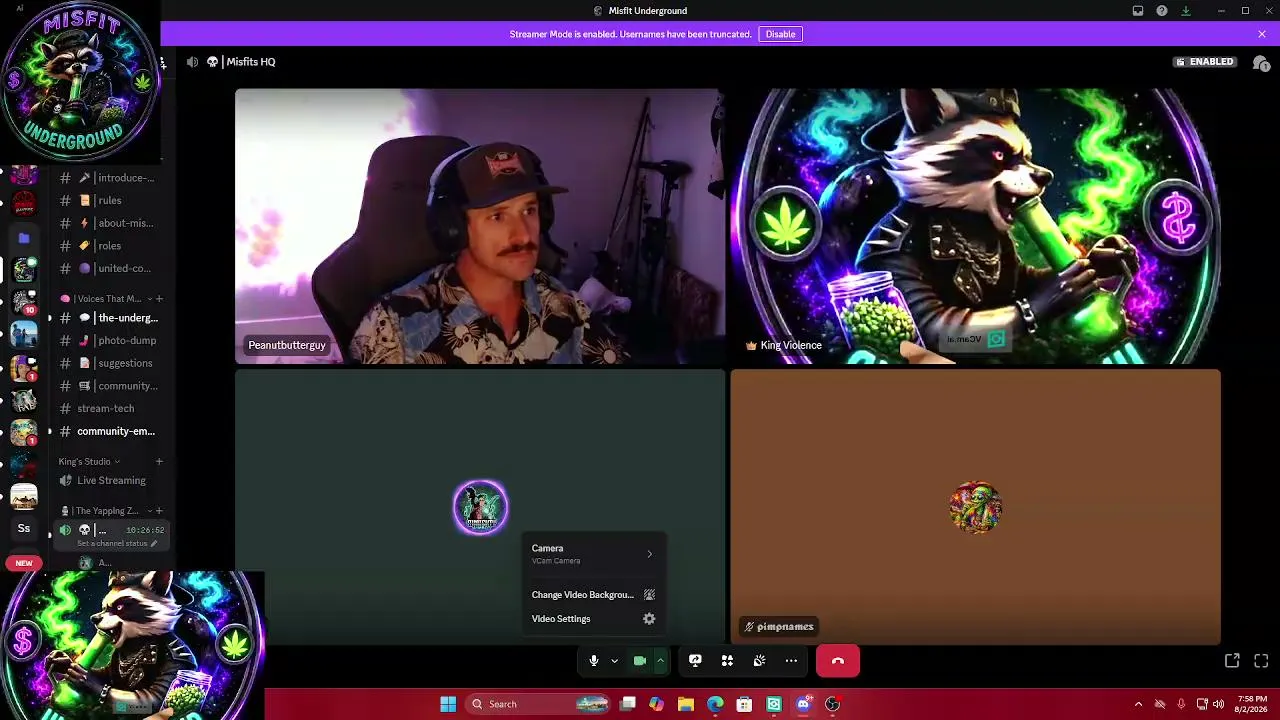Enter full screen mode
Viewport: 1280px width, 720px height.
tap(1261, 661)
